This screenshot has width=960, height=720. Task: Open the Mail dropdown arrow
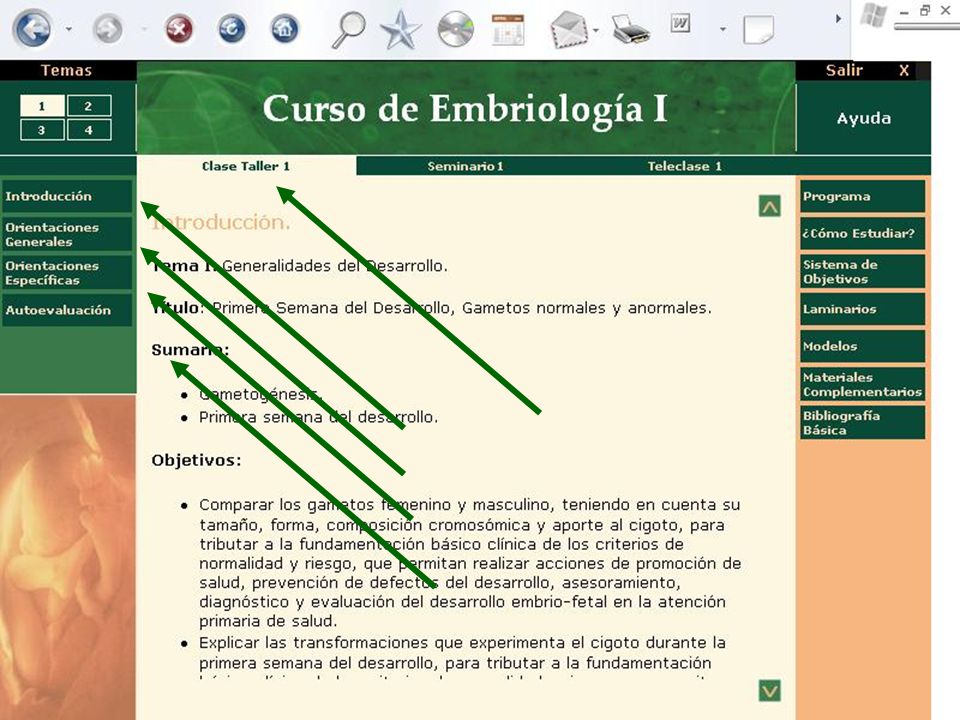596,29
